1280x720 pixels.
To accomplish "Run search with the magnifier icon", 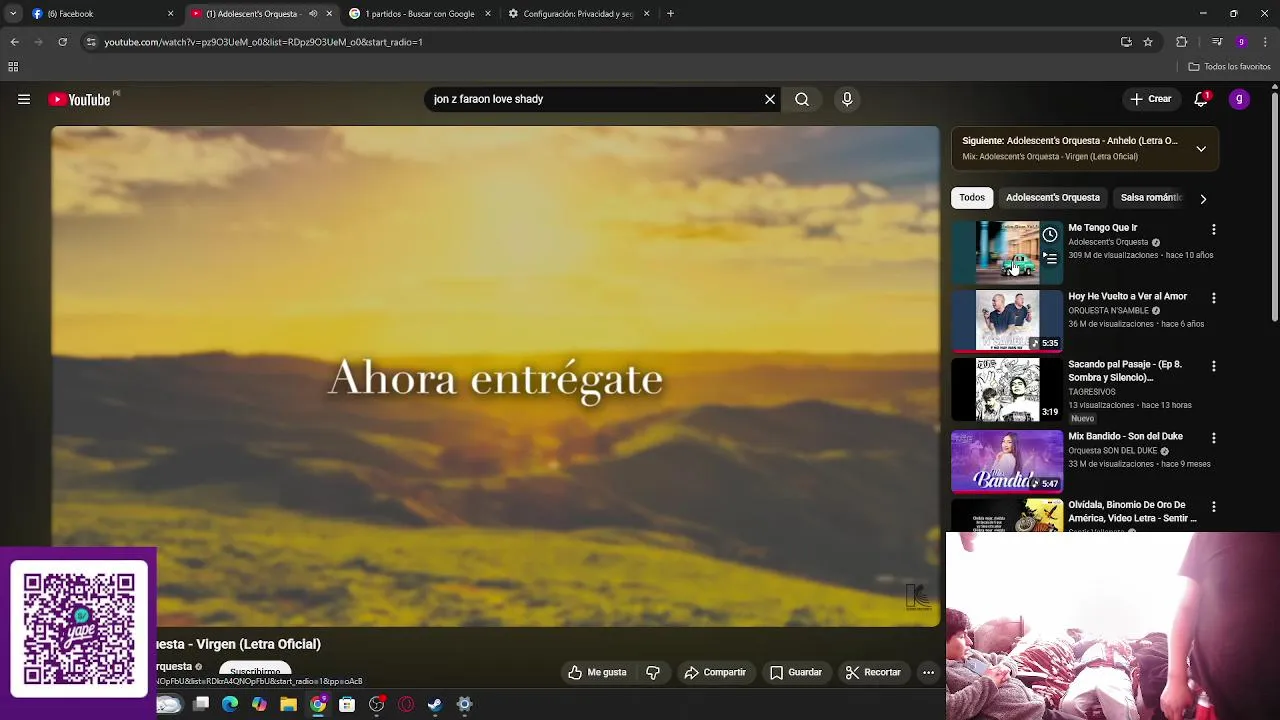I will 802,99.
